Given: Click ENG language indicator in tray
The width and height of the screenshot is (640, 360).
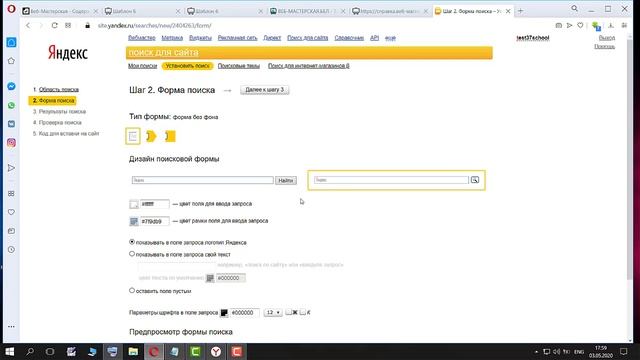Looking at the screenshot, I should [x=579, y=352].
